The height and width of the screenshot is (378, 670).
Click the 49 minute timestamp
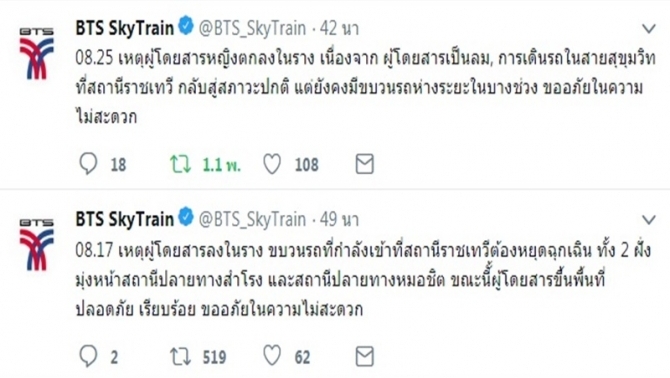tap(339, 220)
